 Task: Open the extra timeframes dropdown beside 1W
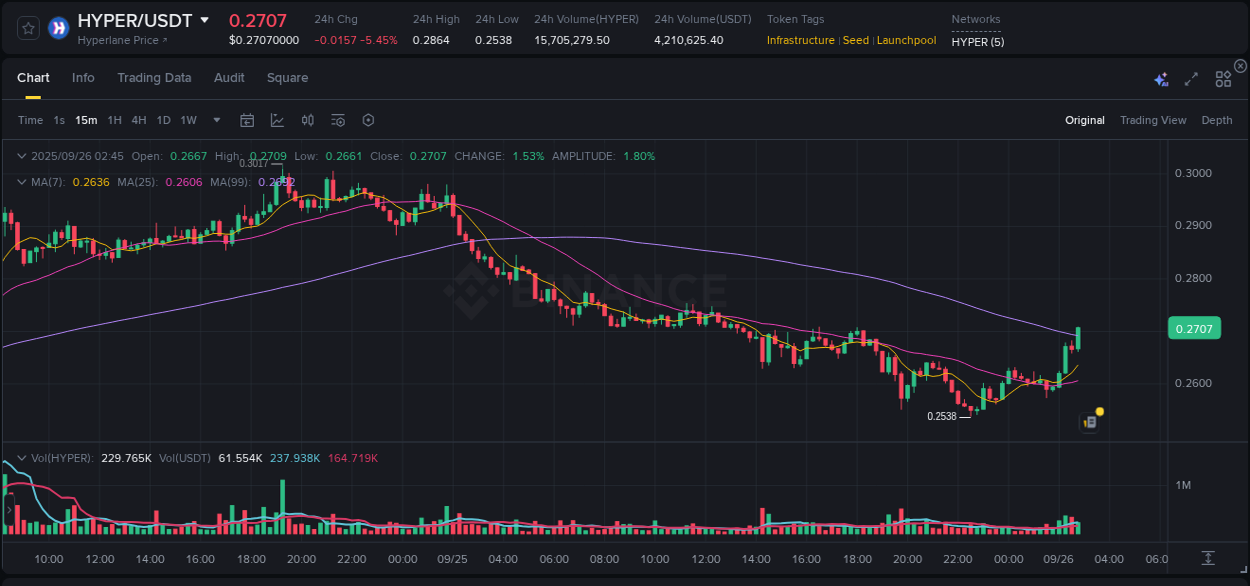tap(216, 120)
